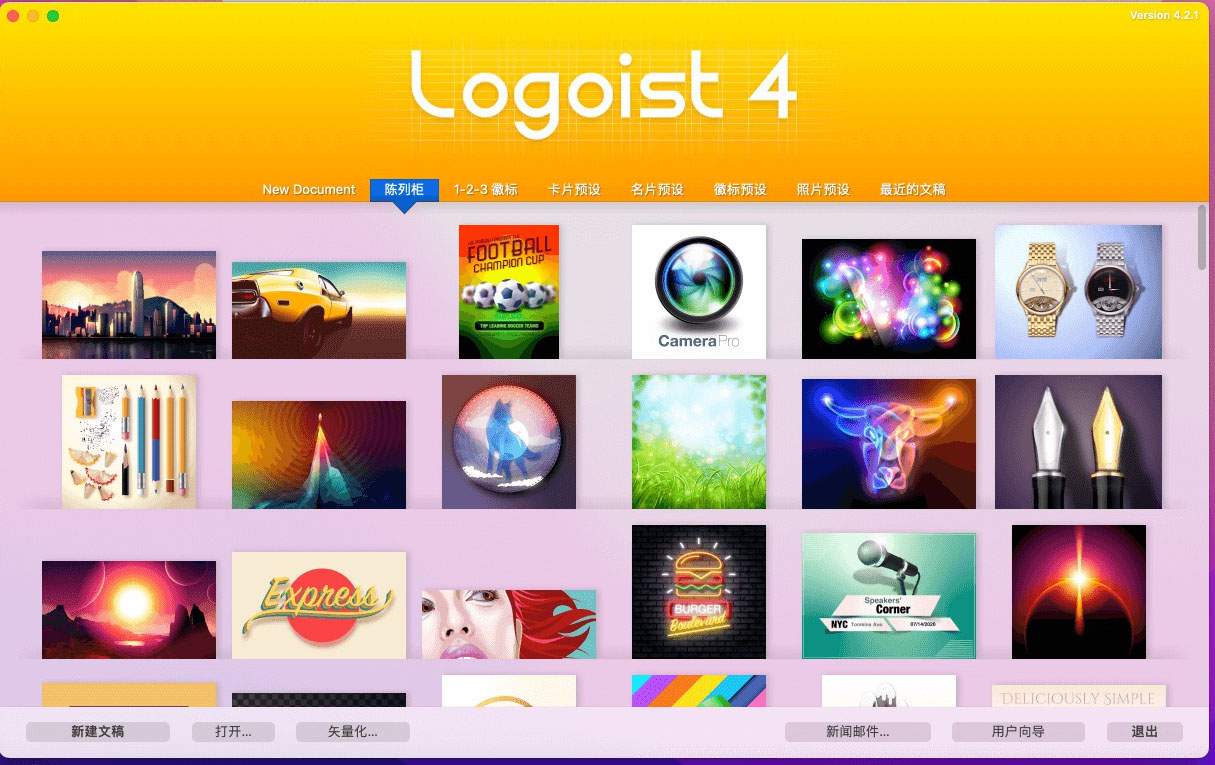This screenshot has width=1215, height=765.
Task: Select the Burger Boulevard neon sign template
Action: [699, 592]
